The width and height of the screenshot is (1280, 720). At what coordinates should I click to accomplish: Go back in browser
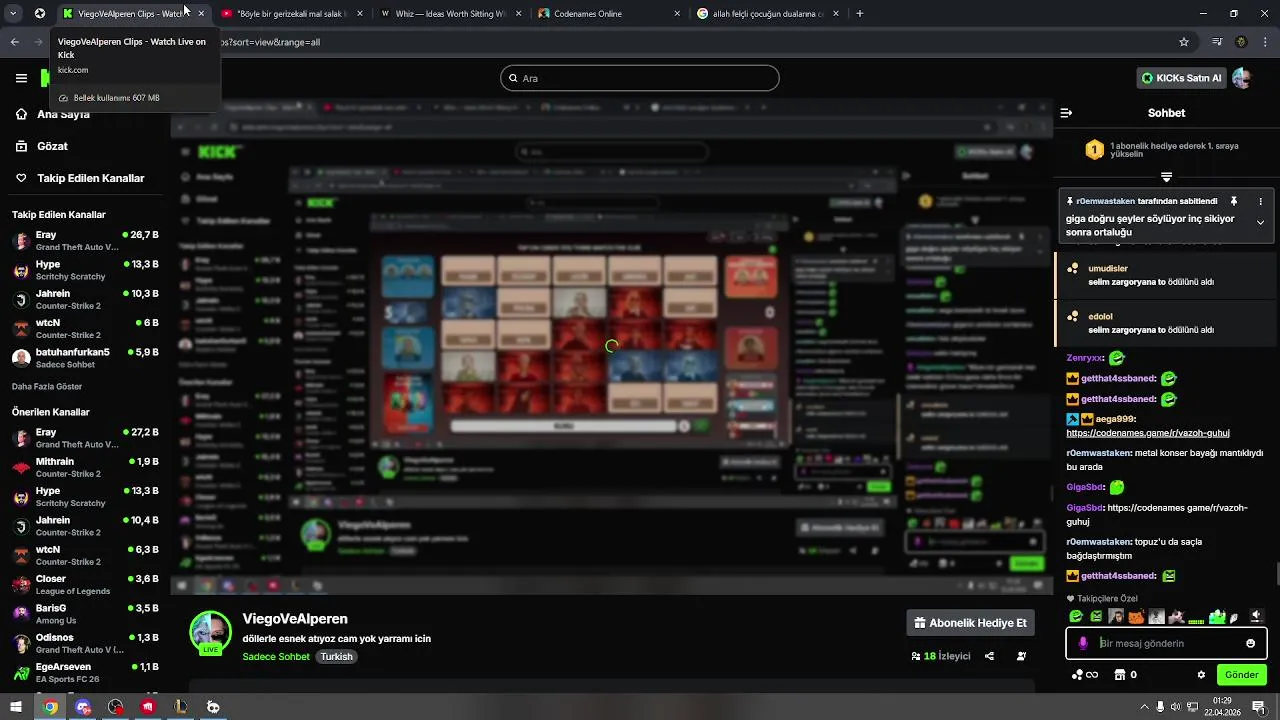[14, 42]
